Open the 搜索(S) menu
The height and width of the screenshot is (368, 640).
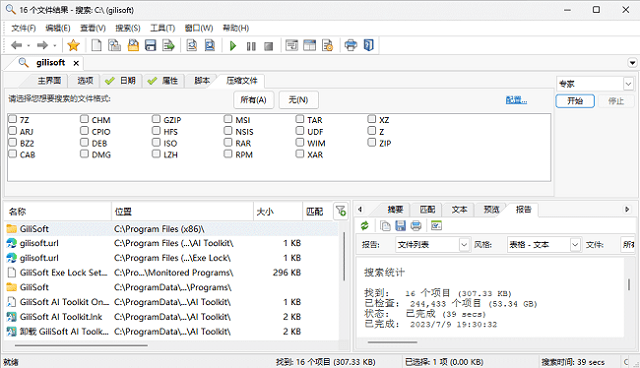pyautogui.click(x=127, y=28)
